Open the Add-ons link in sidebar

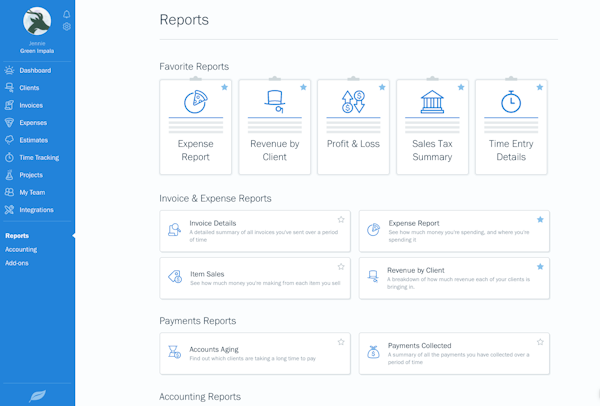pyautogui.click(x=17, y=263)
